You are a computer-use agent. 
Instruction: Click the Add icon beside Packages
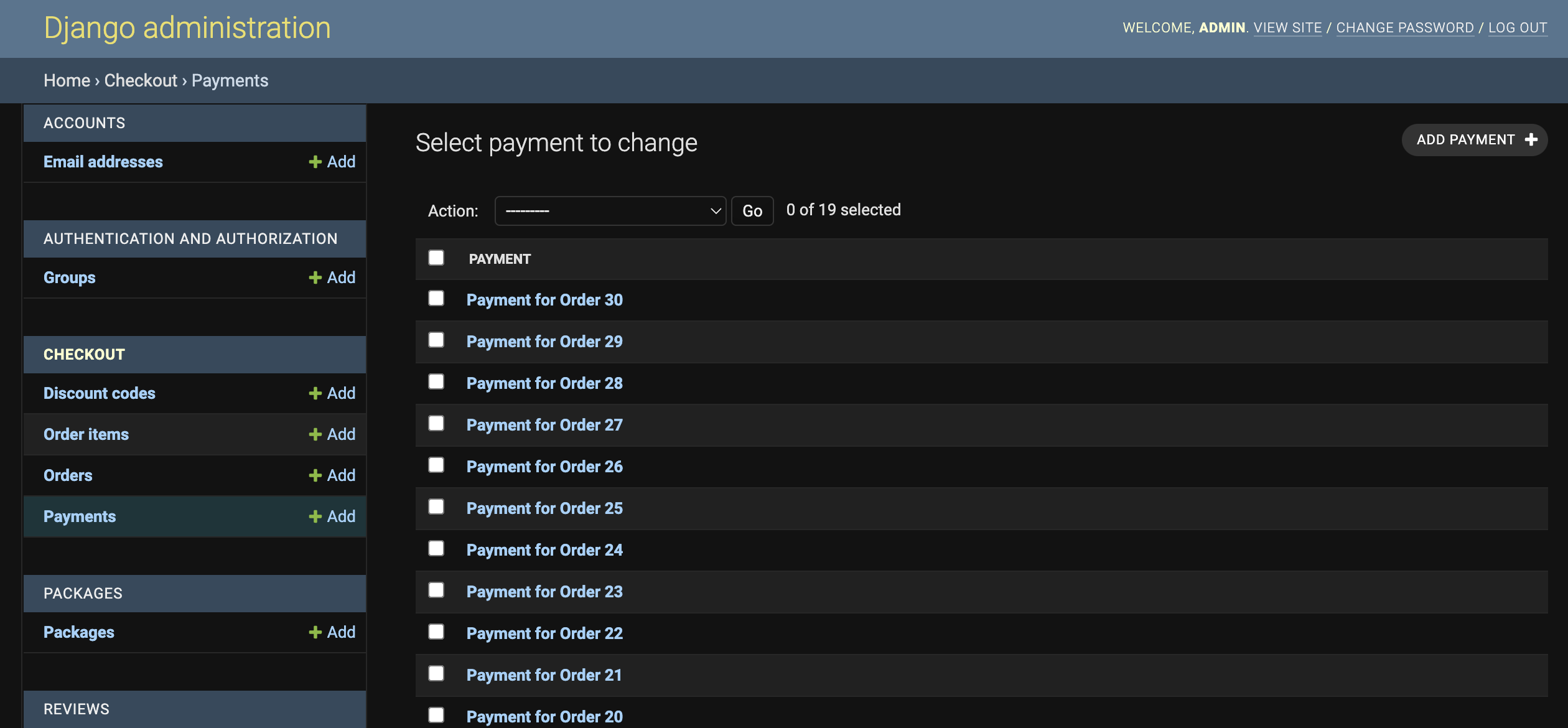click(315, 632)
